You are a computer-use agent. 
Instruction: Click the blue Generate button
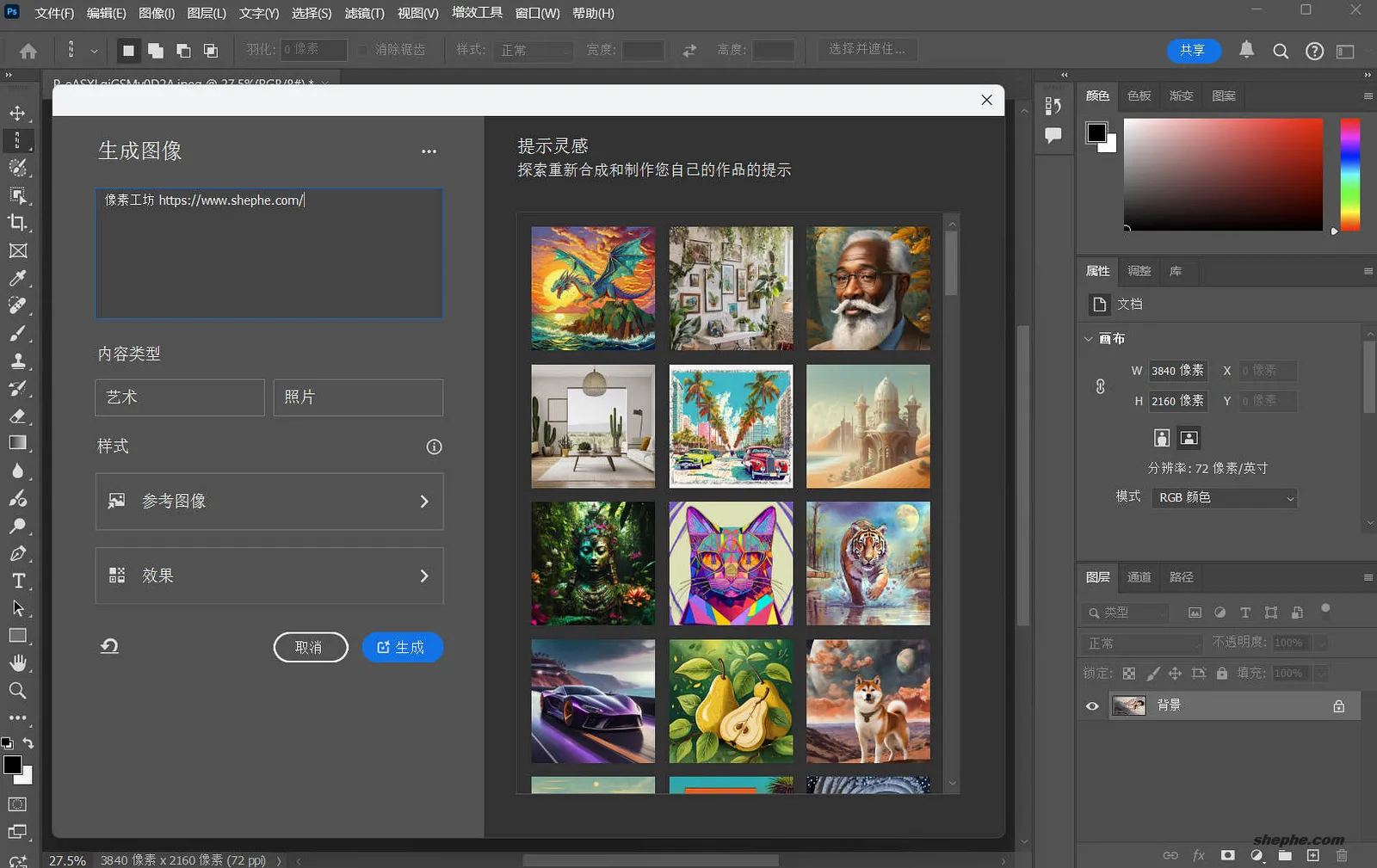(x=402, y=647)
